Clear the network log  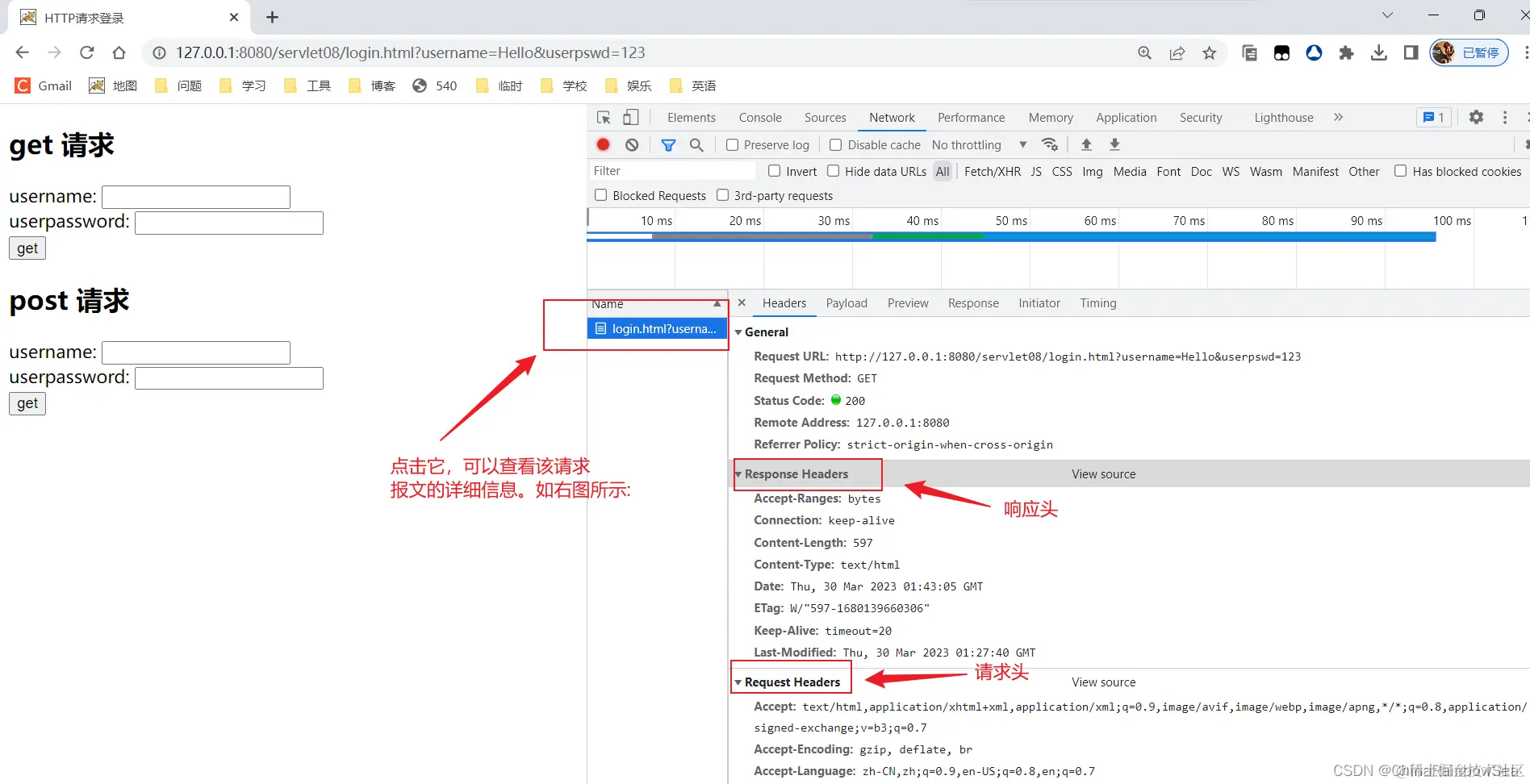point(632,144)
